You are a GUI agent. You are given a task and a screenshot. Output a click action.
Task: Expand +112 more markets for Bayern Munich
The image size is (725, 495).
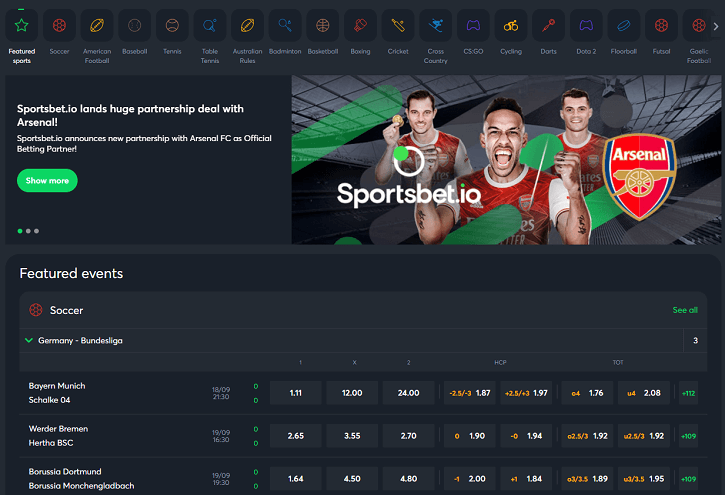pyautogui.click(x=688, y=393)
